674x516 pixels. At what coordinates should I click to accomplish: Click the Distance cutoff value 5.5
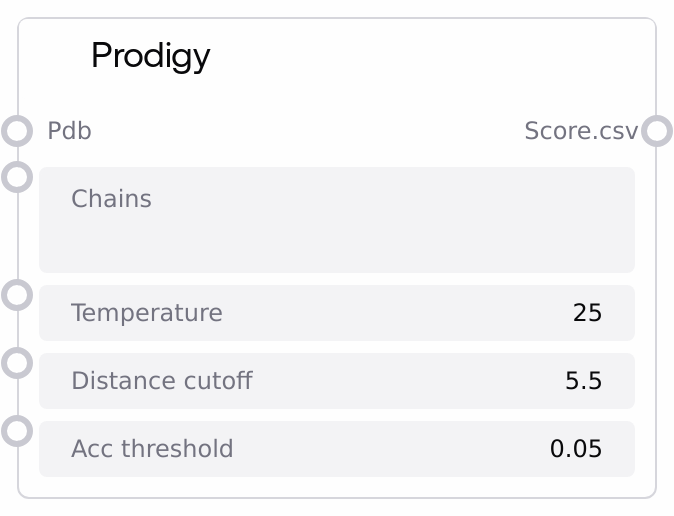click(x=584, y=381)
